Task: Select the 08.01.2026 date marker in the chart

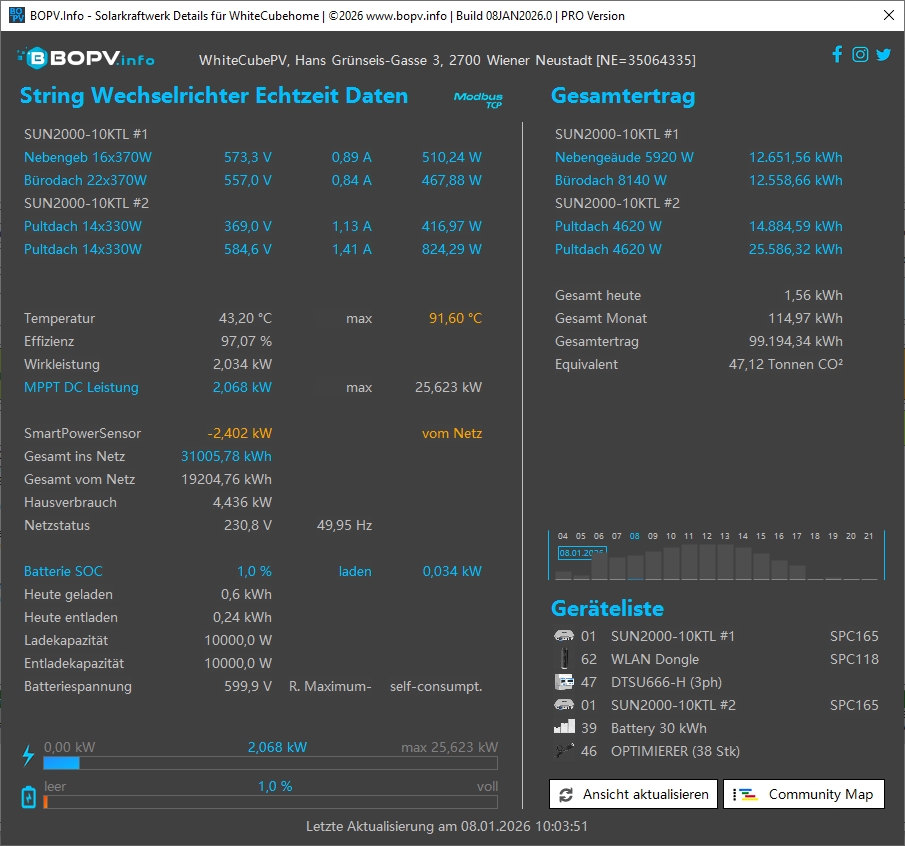Action: 581,552
